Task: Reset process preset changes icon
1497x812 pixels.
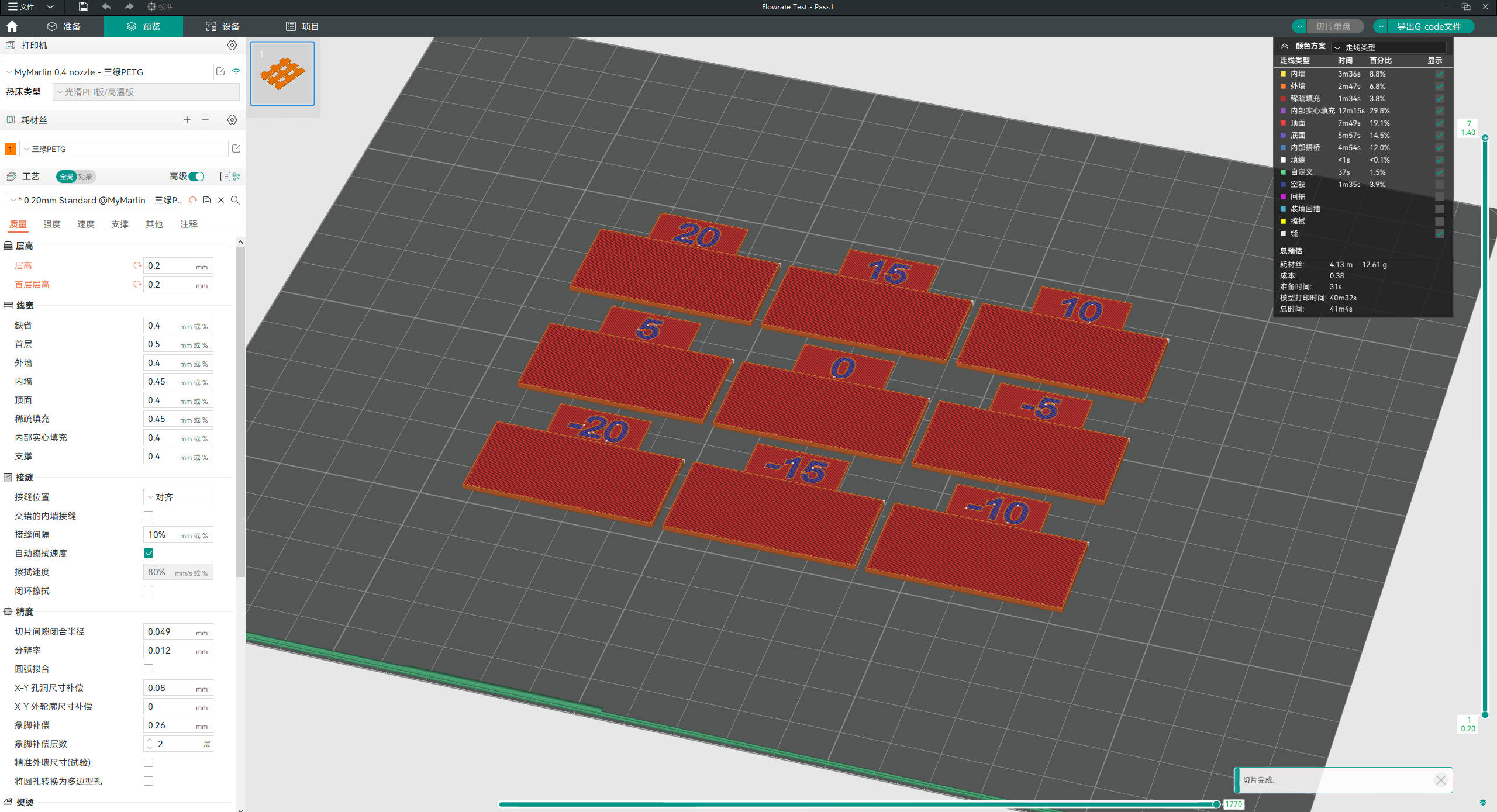Action: [193, 200]
